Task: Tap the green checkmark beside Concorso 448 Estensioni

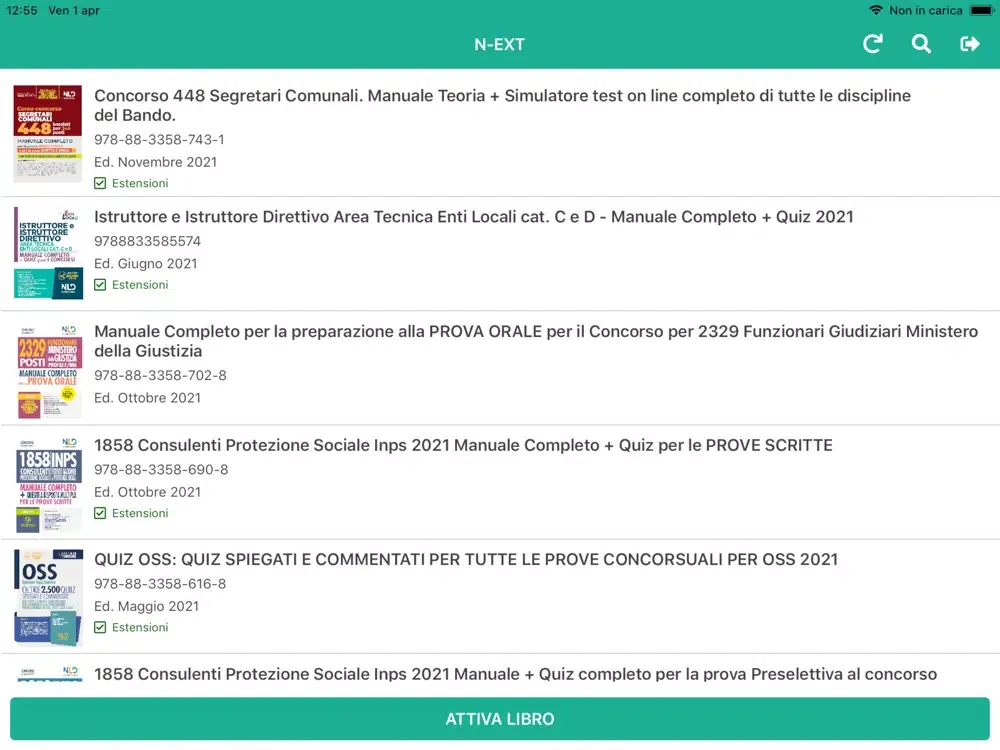Action: pos(100,183)
